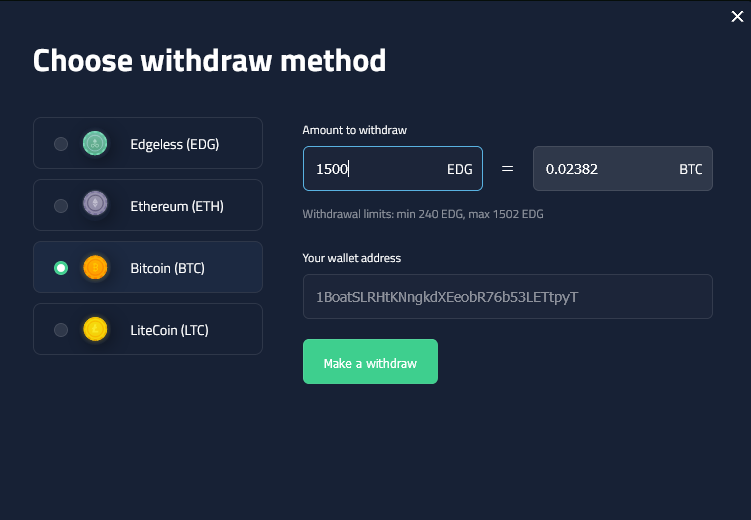Click the BTC suffix in converted field
Screen dimensions: 751x520
691,169
